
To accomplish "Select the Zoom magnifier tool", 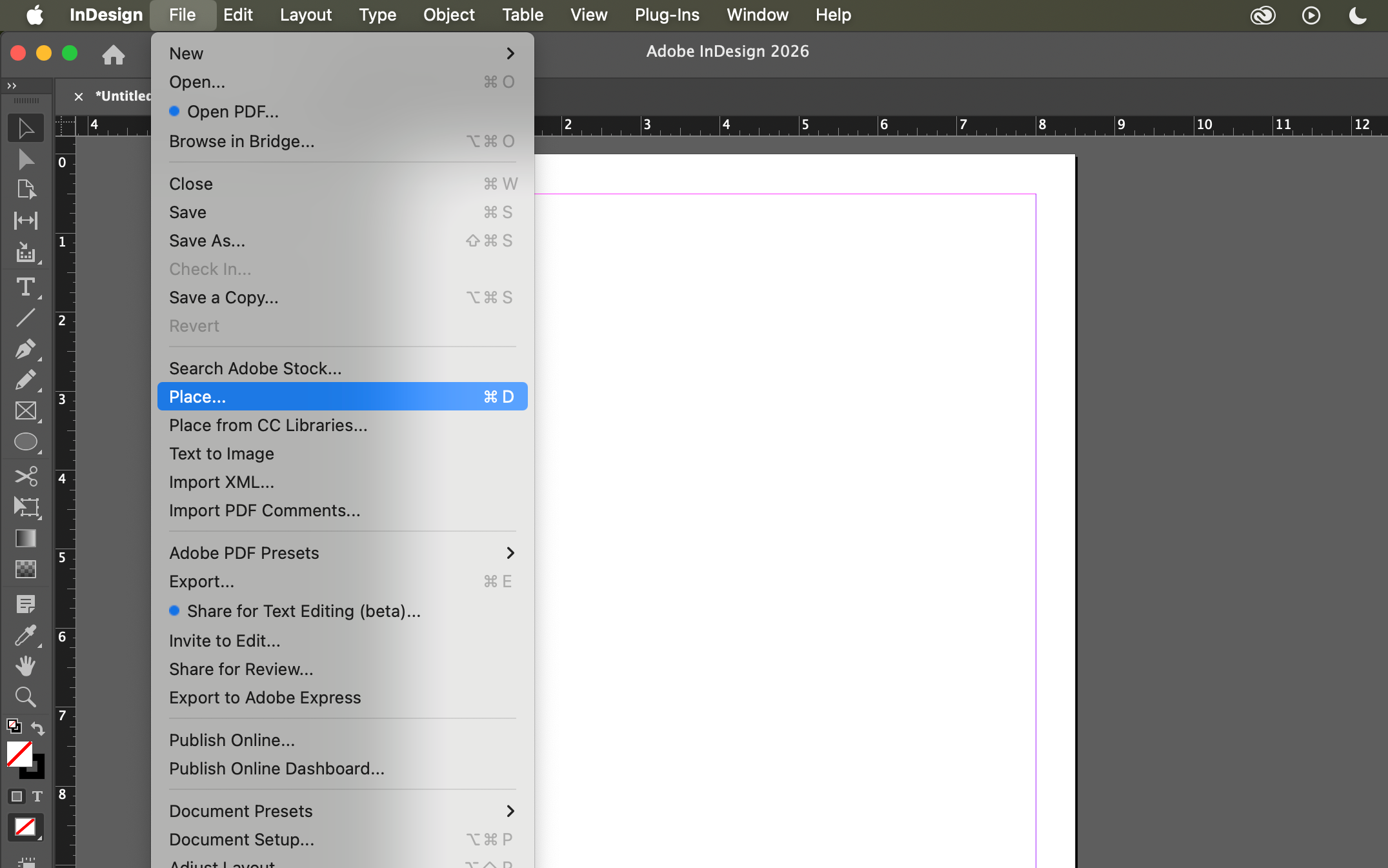I will pyautogui.click(x=26, y=697).
